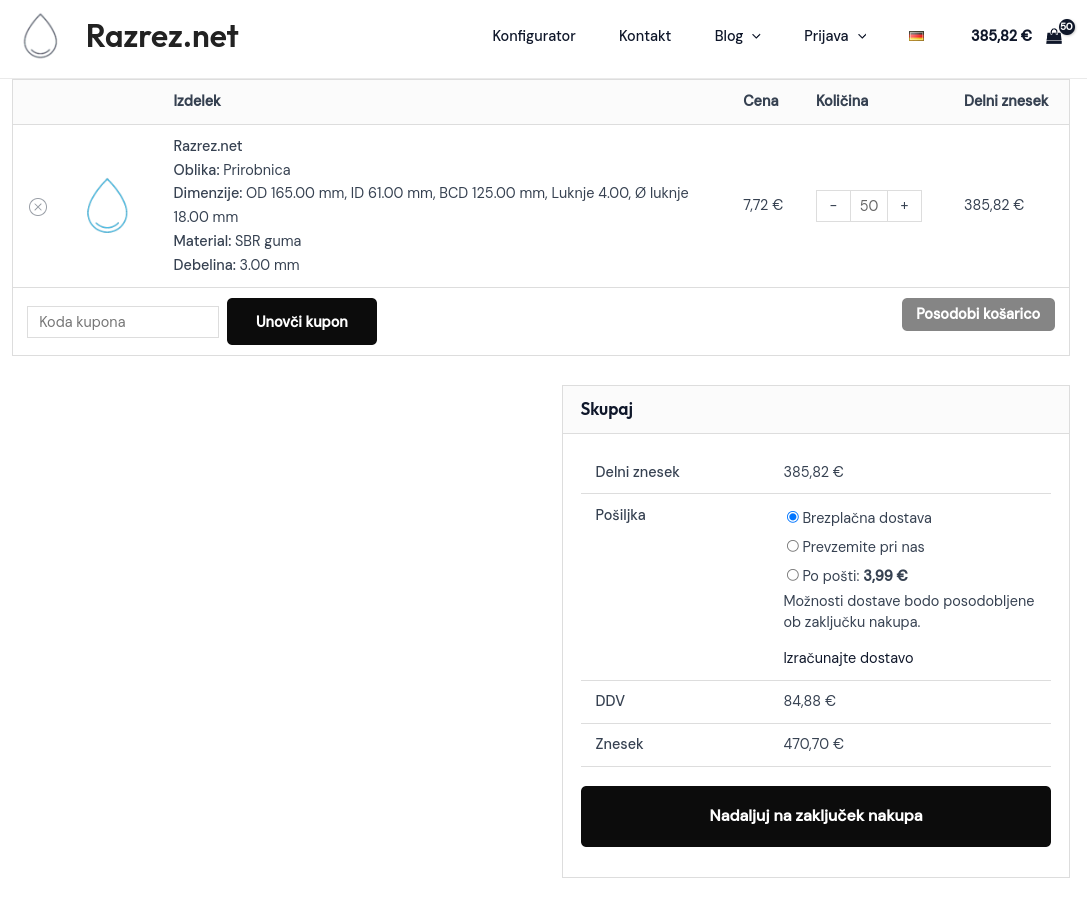Click the cart count badge showing 50

pyautogui.click(x=1066, y=27)
